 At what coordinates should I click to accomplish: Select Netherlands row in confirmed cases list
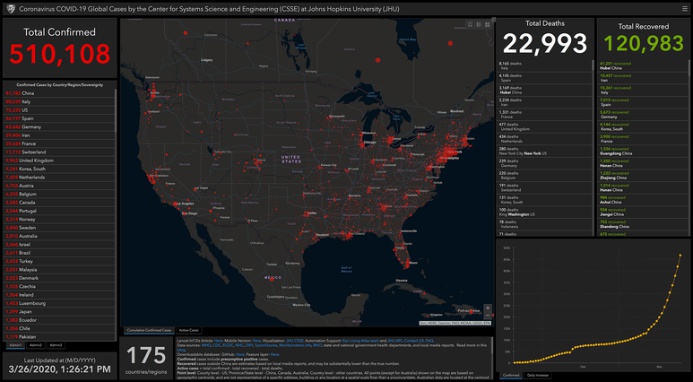(59, 177)
